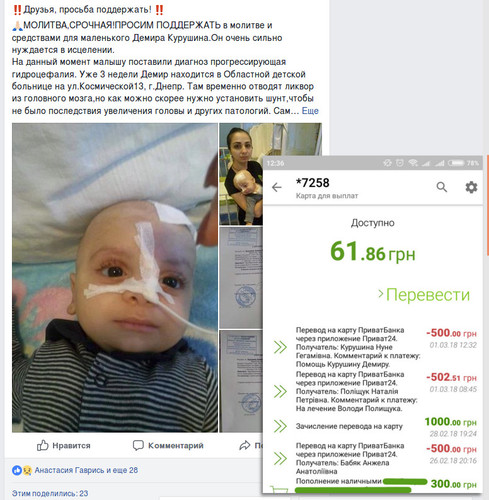Image resolution: width=489 pixels, height=500 pixels.
Task: Open the upper stamped medical document photo
Action: coord(241,278)
